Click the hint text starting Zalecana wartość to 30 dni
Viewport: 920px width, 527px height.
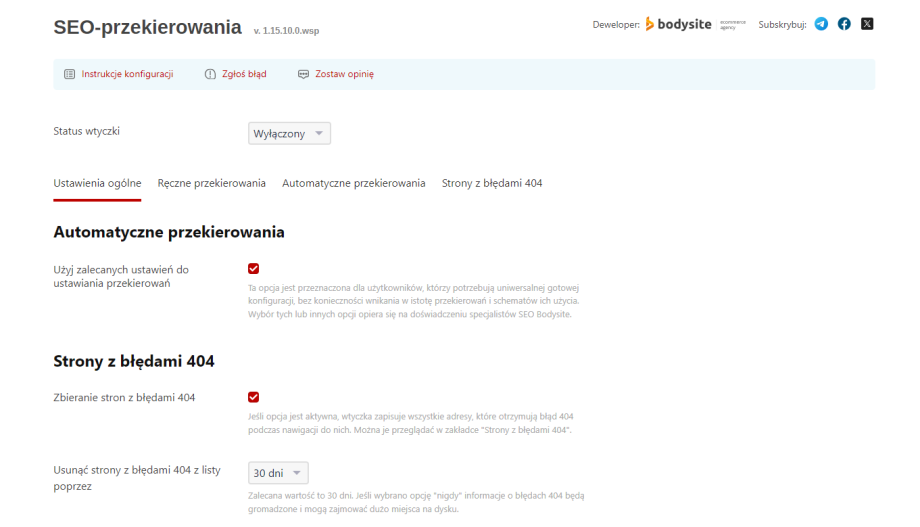416,502
